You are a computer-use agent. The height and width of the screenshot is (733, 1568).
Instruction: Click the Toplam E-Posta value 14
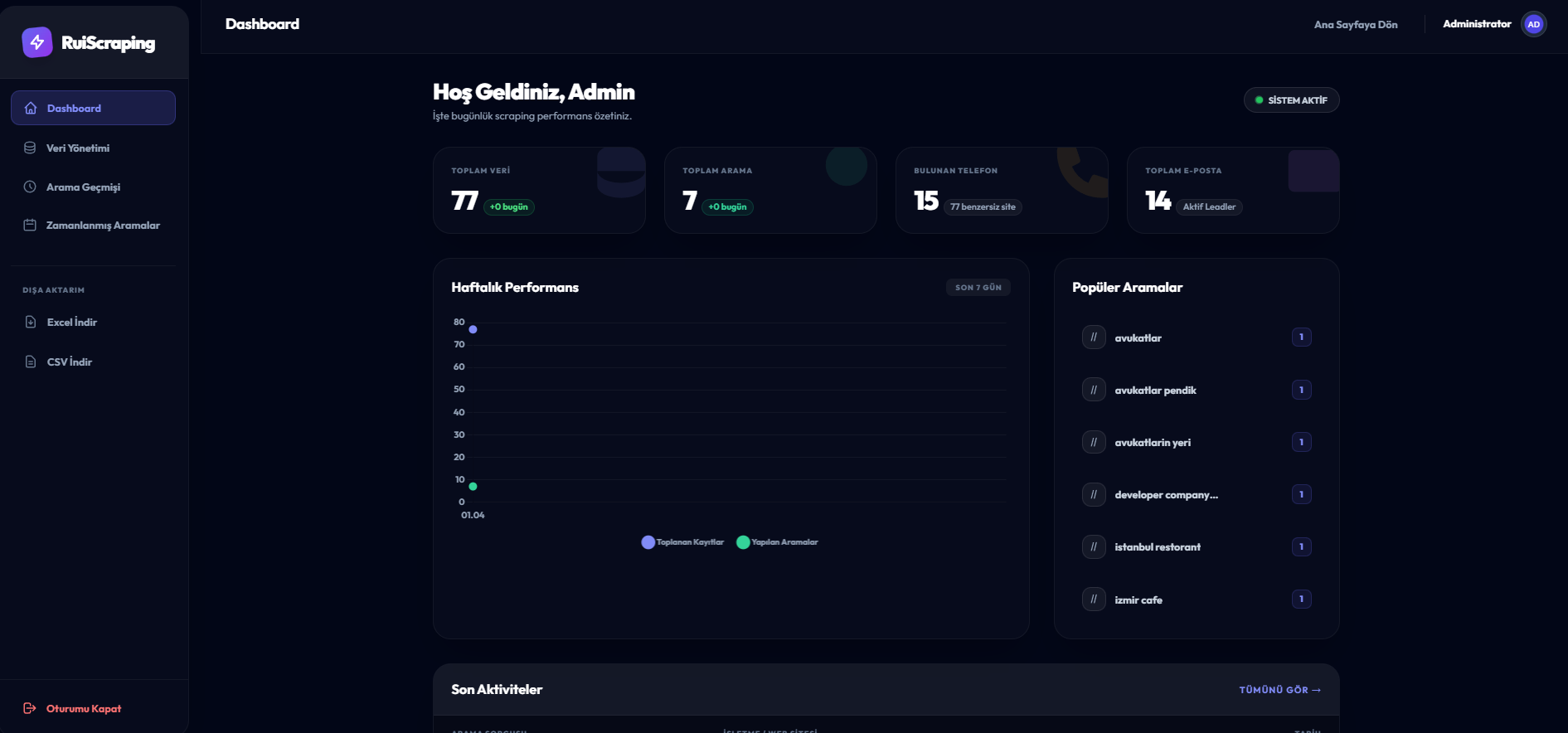click(x=1158, y=201)
